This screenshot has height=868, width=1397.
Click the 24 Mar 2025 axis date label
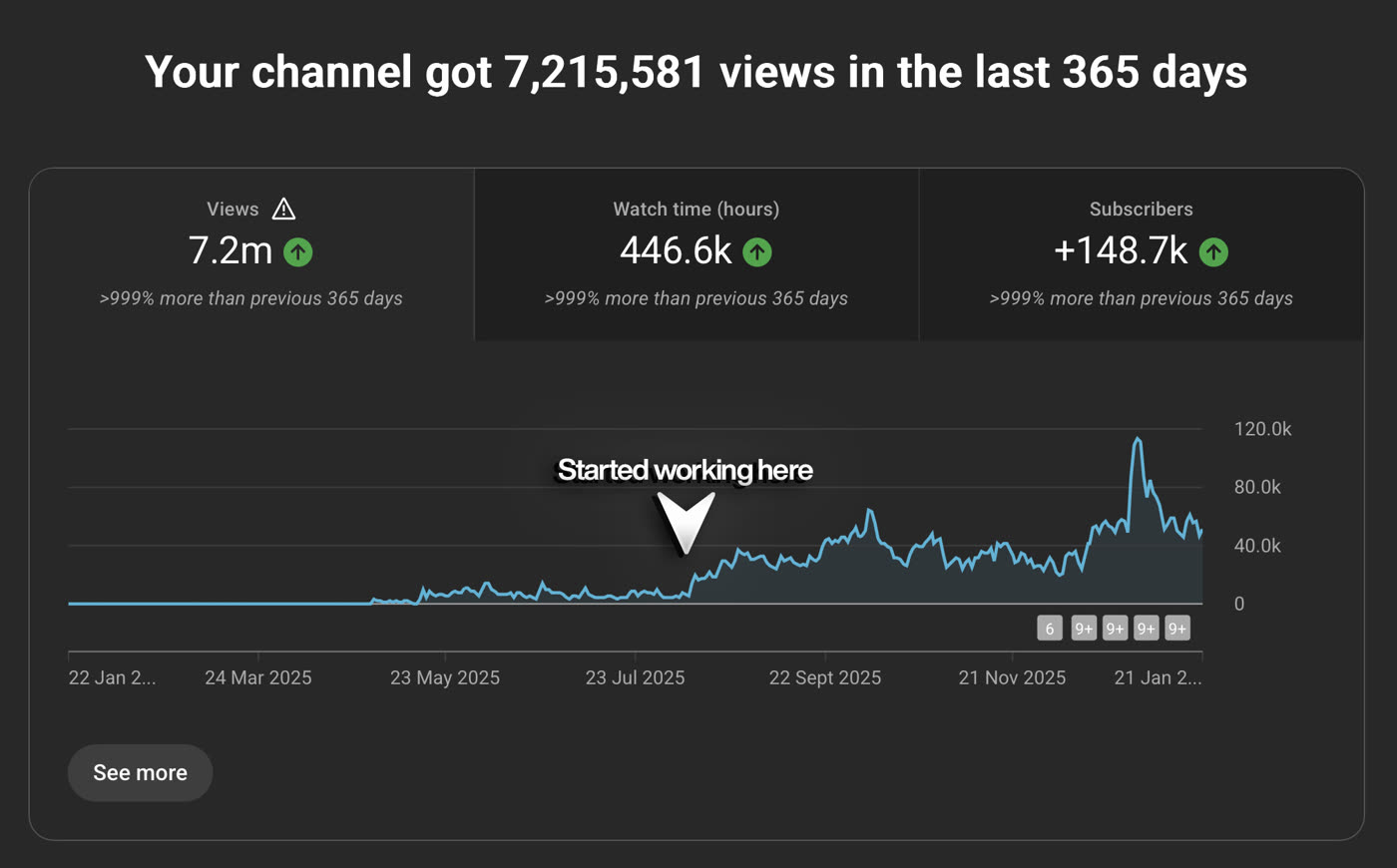click(x=258, y=677)
